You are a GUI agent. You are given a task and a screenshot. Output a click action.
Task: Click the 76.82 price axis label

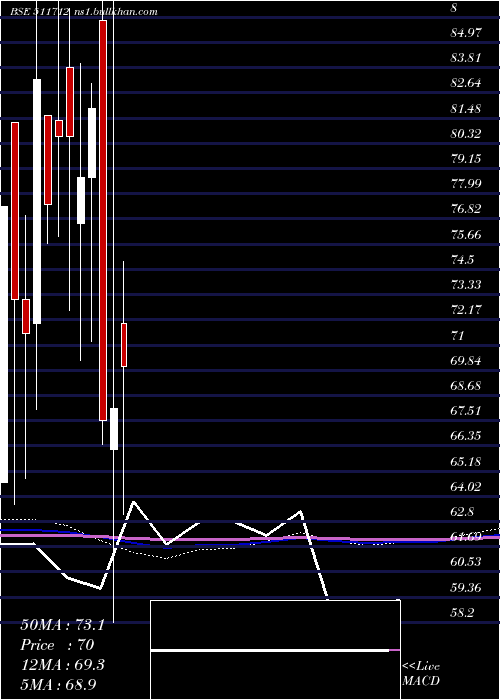coord(466,209)
